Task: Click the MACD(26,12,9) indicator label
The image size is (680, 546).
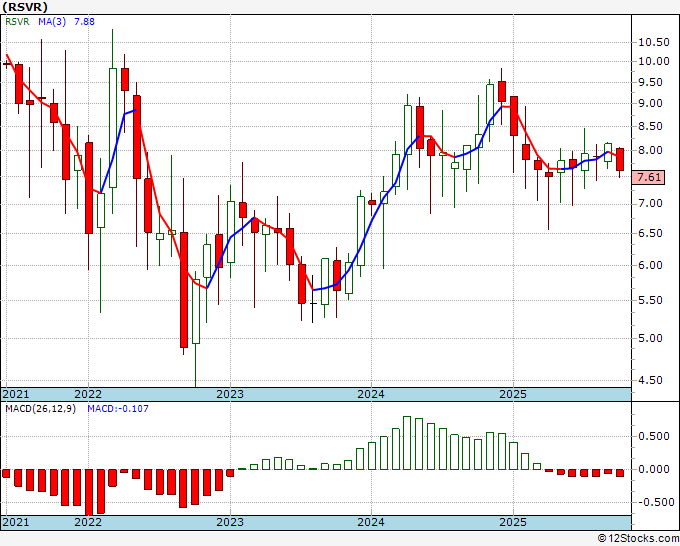Action: 40,409
